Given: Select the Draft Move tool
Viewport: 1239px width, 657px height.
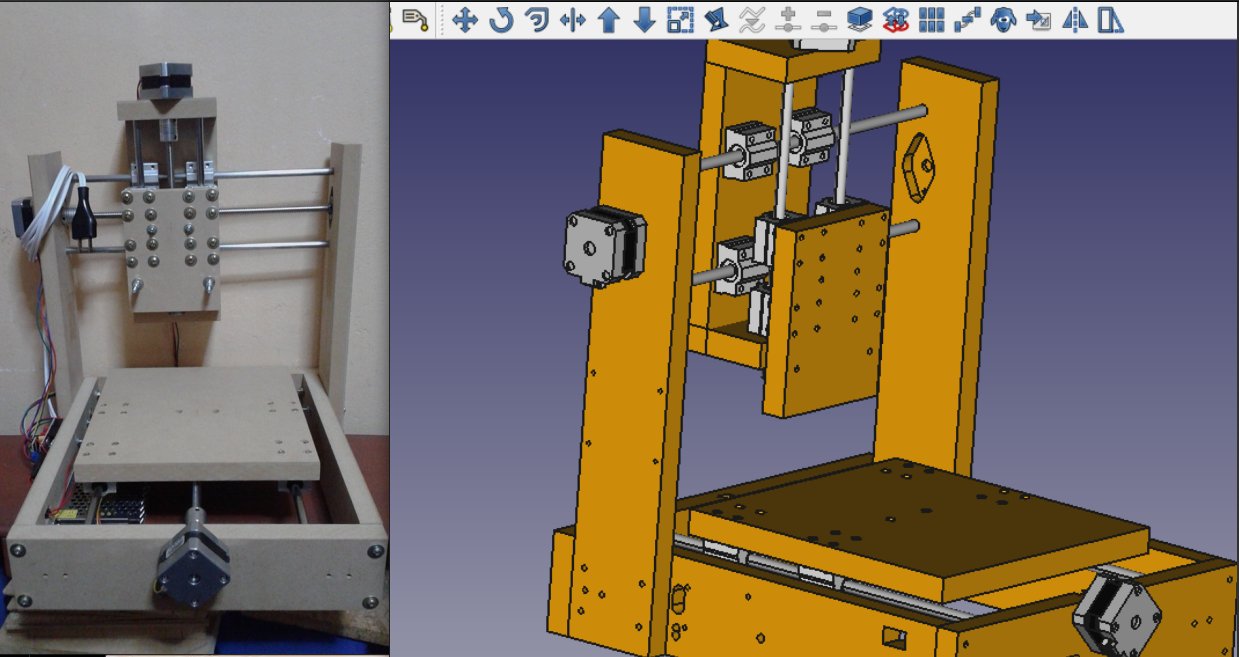Looking at the screenshot, I should [x=464, y=19].
